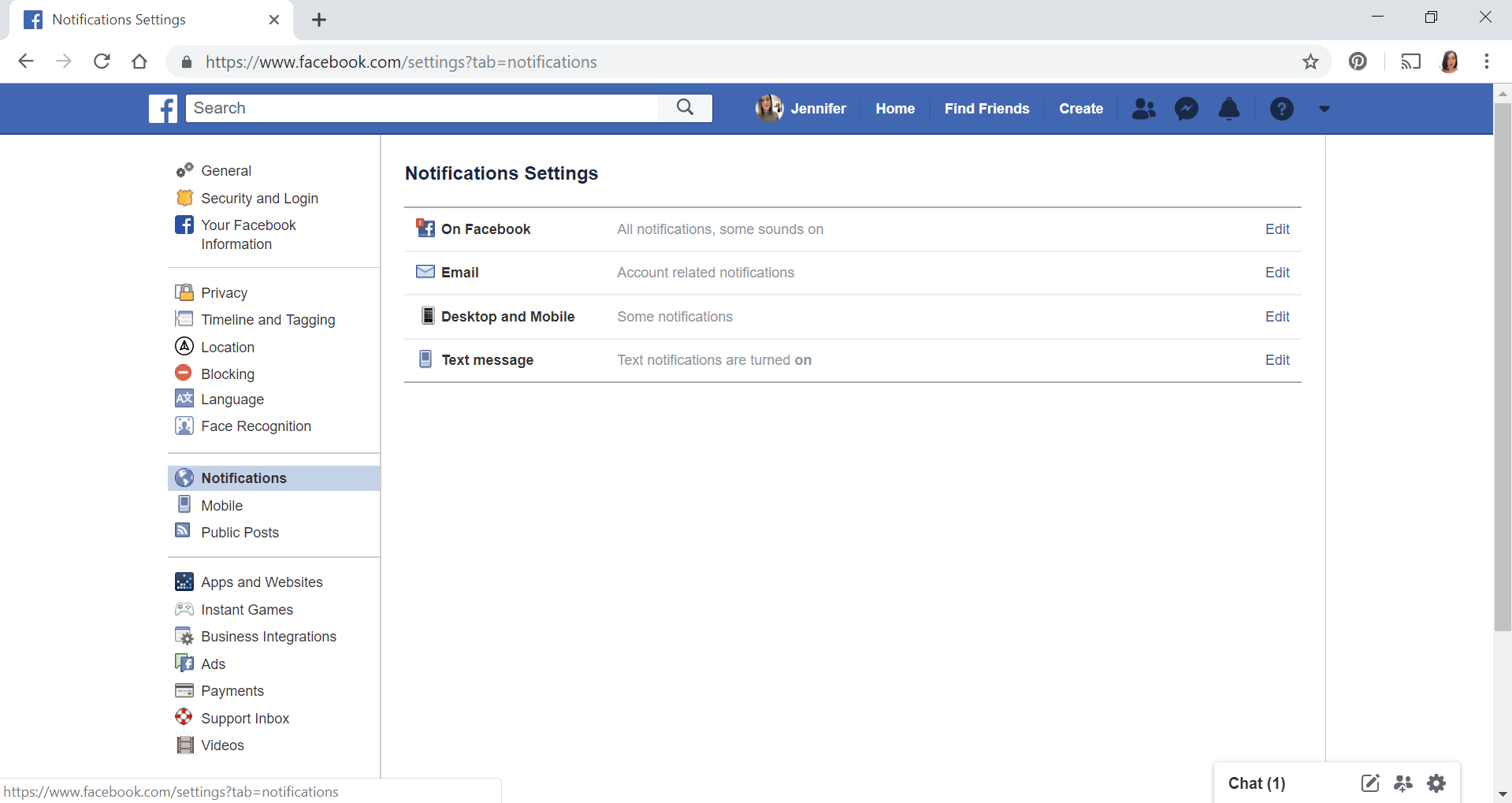Open the Chrome customize menu
The height and width of the screenshot is (803, 1512).
1488,61
